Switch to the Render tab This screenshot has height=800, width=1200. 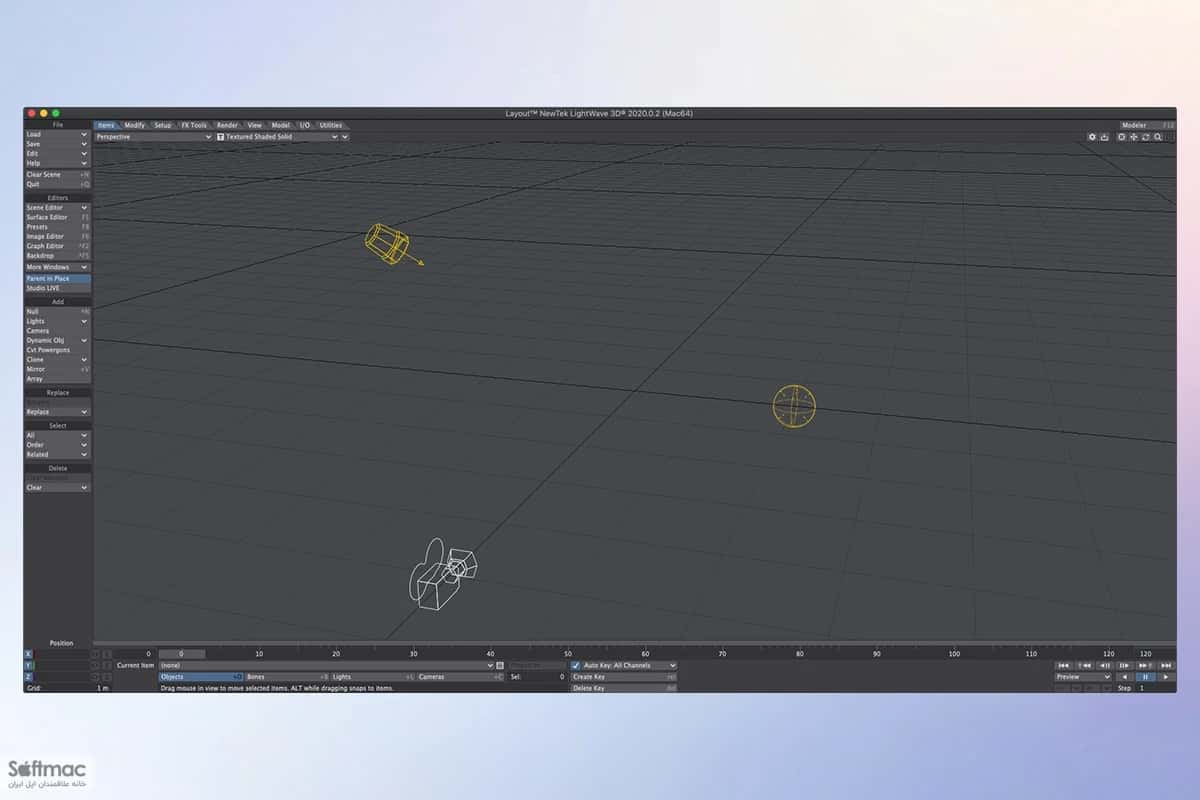click(x=228, y=125)
